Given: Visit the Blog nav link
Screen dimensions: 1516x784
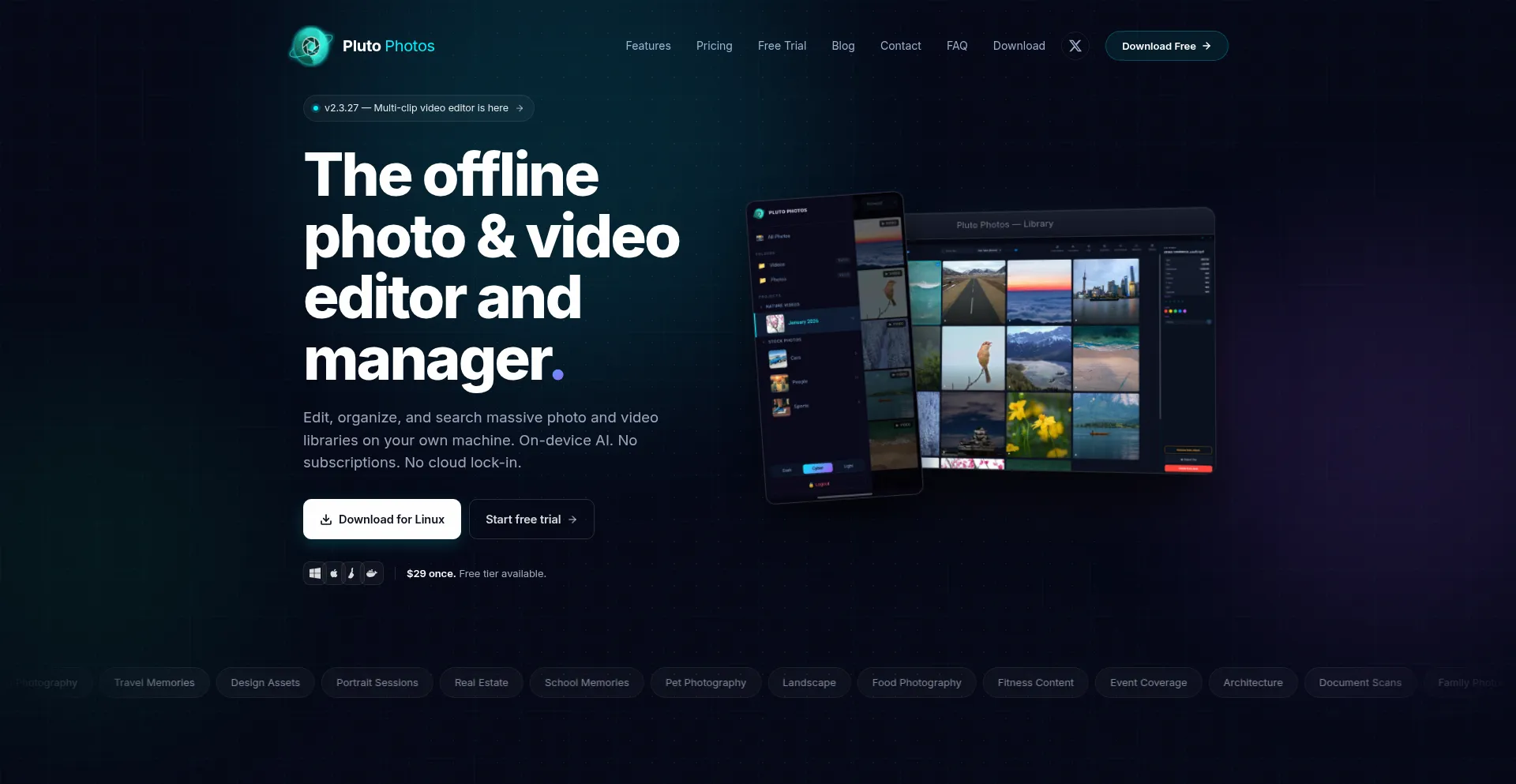Looking at the screenshot, I should pyautogui.click(x=843, y=46).
